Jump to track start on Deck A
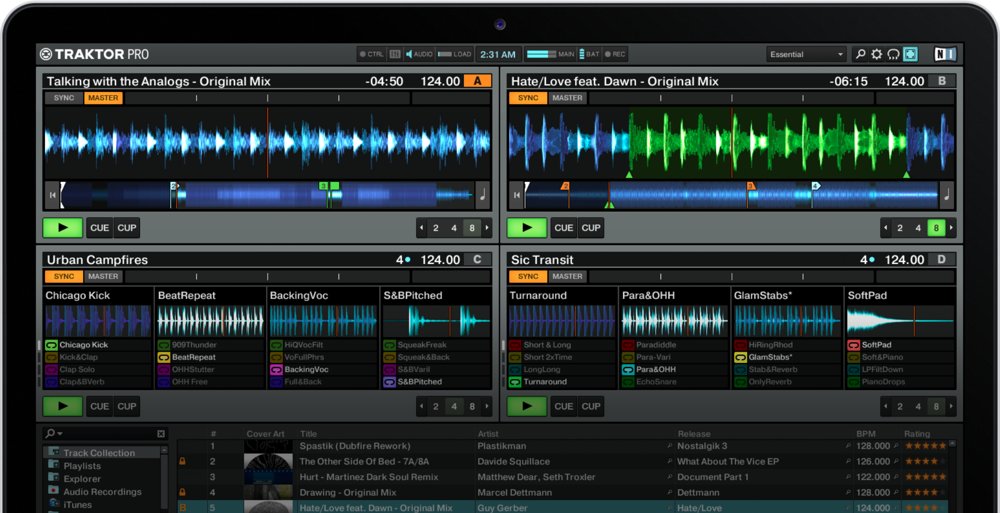 (52, 195)
